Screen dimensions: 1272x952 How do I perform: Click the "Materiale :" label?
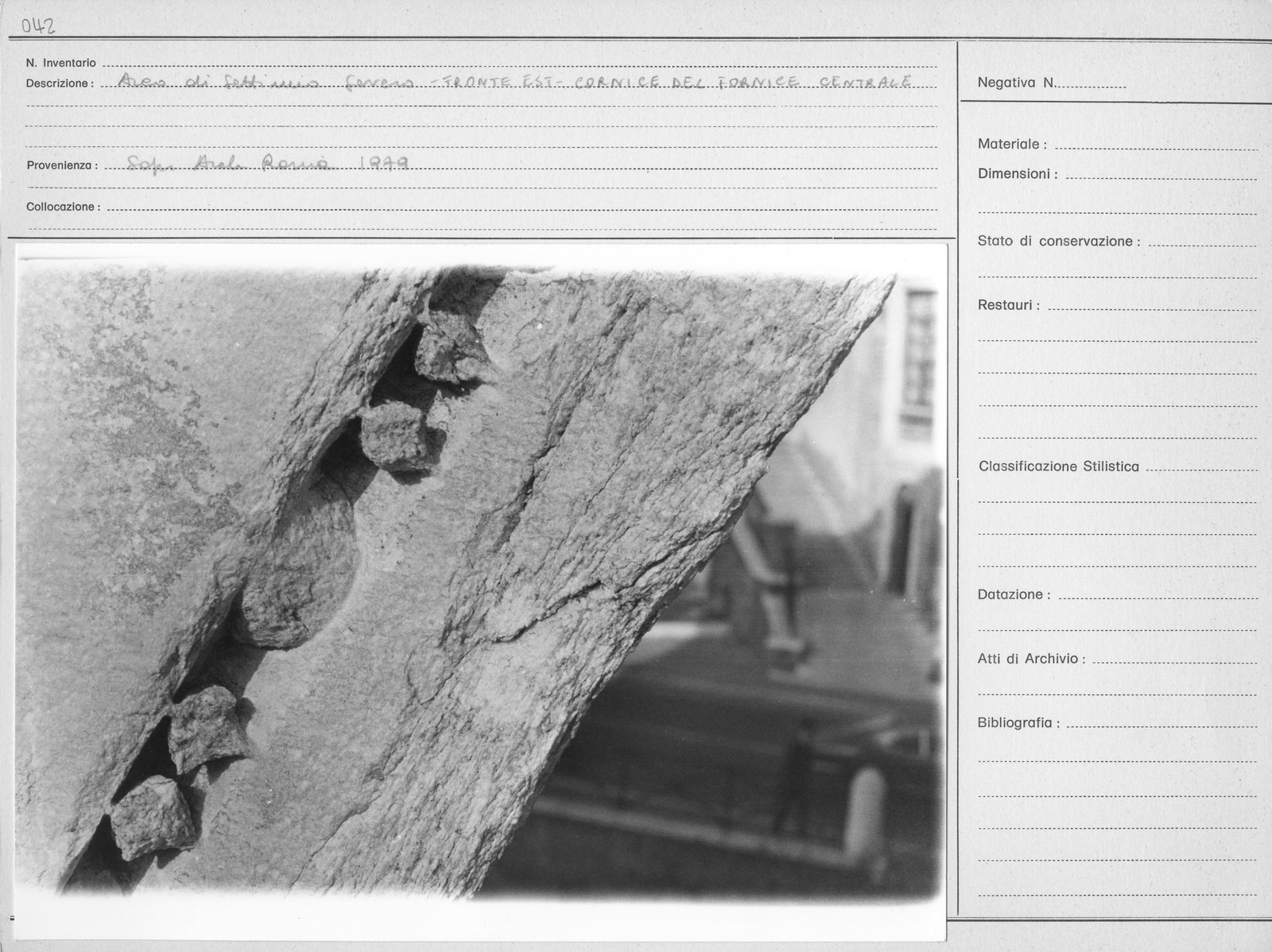point(1012,145)
